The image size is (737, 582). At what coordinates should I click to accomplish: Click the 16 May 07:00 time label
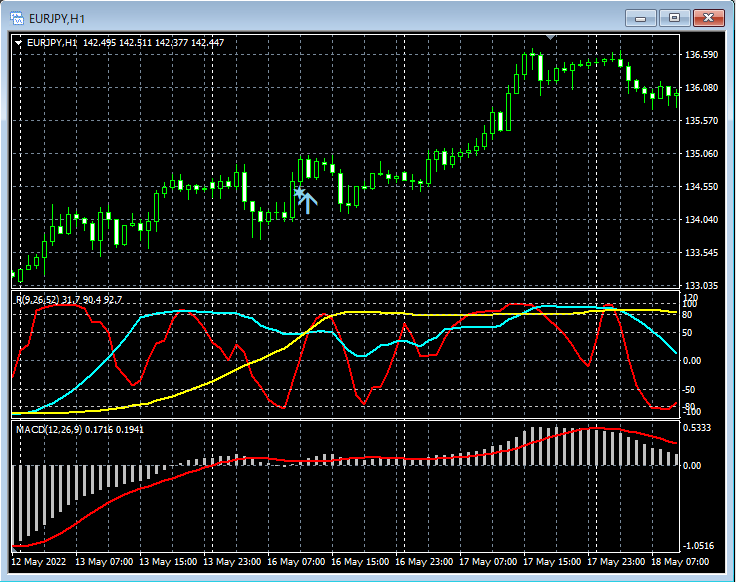coord(296,562)
